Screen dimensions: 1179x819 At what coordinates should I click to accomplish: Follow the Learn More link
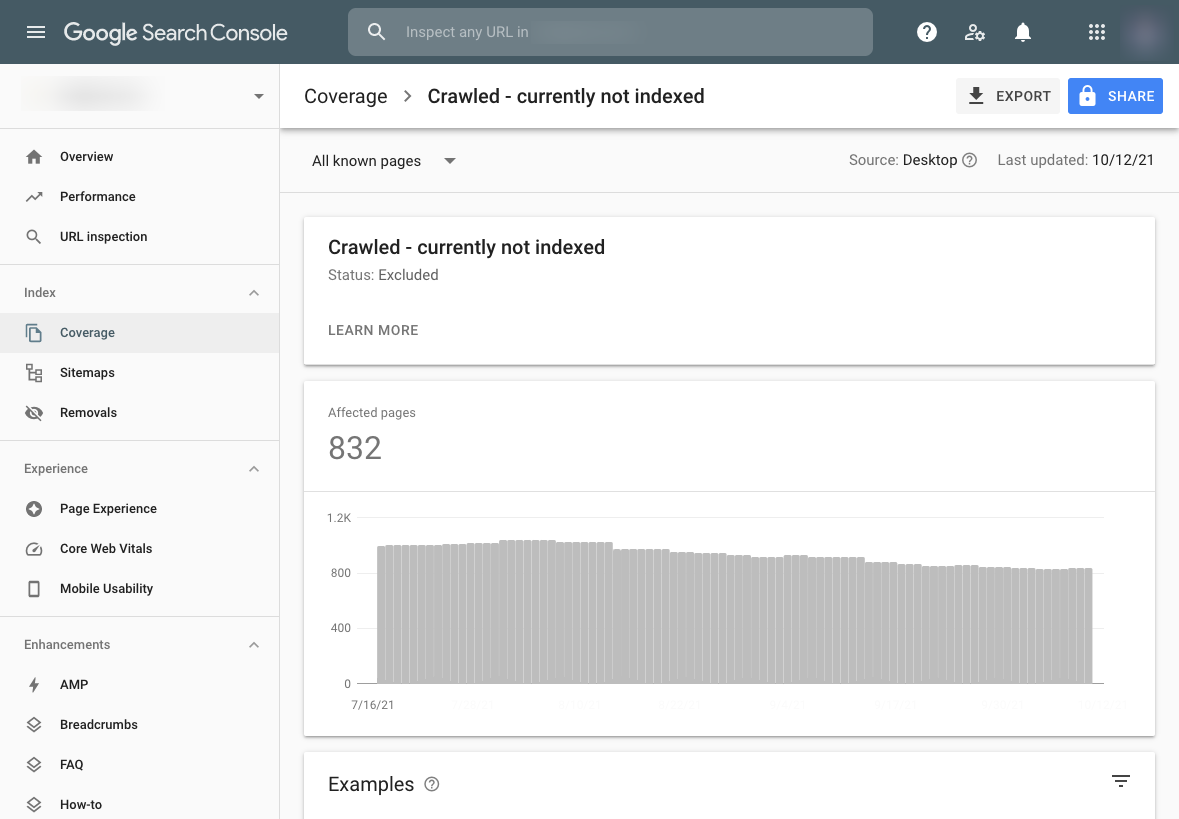(x=373, y=330)
